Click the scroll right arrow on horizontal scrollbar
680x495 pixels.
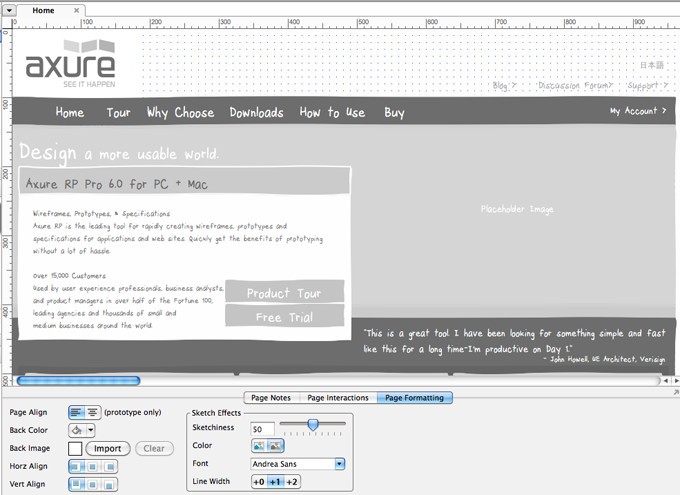click(x=676, y=380)
